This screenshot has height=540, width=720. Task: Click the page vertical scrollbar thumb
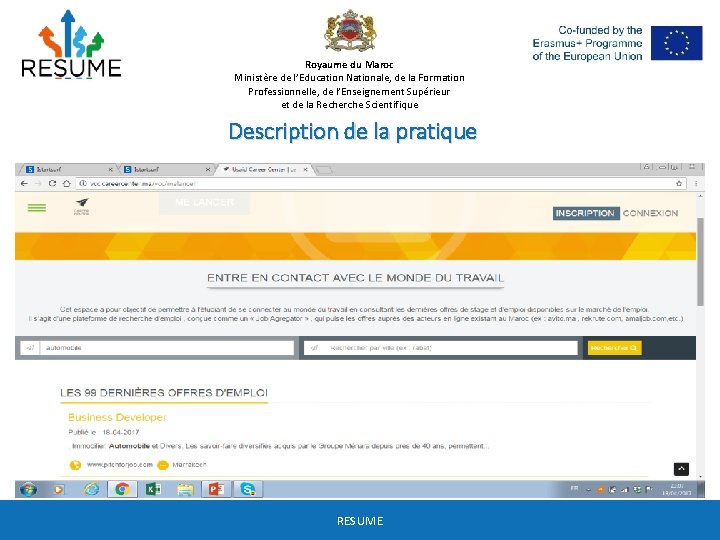pos(700,262)
